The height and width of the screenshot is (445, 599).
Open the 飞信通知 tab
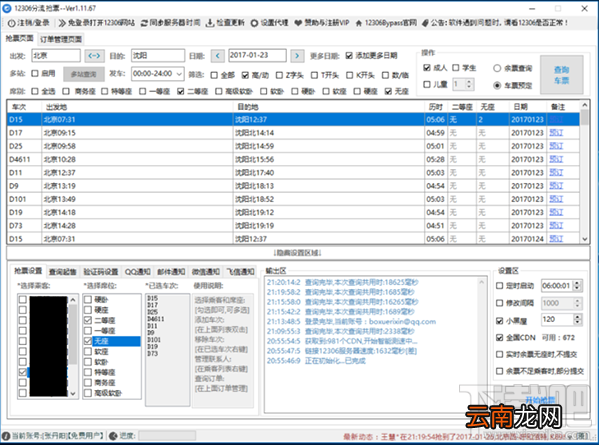(x=240, y=272)
